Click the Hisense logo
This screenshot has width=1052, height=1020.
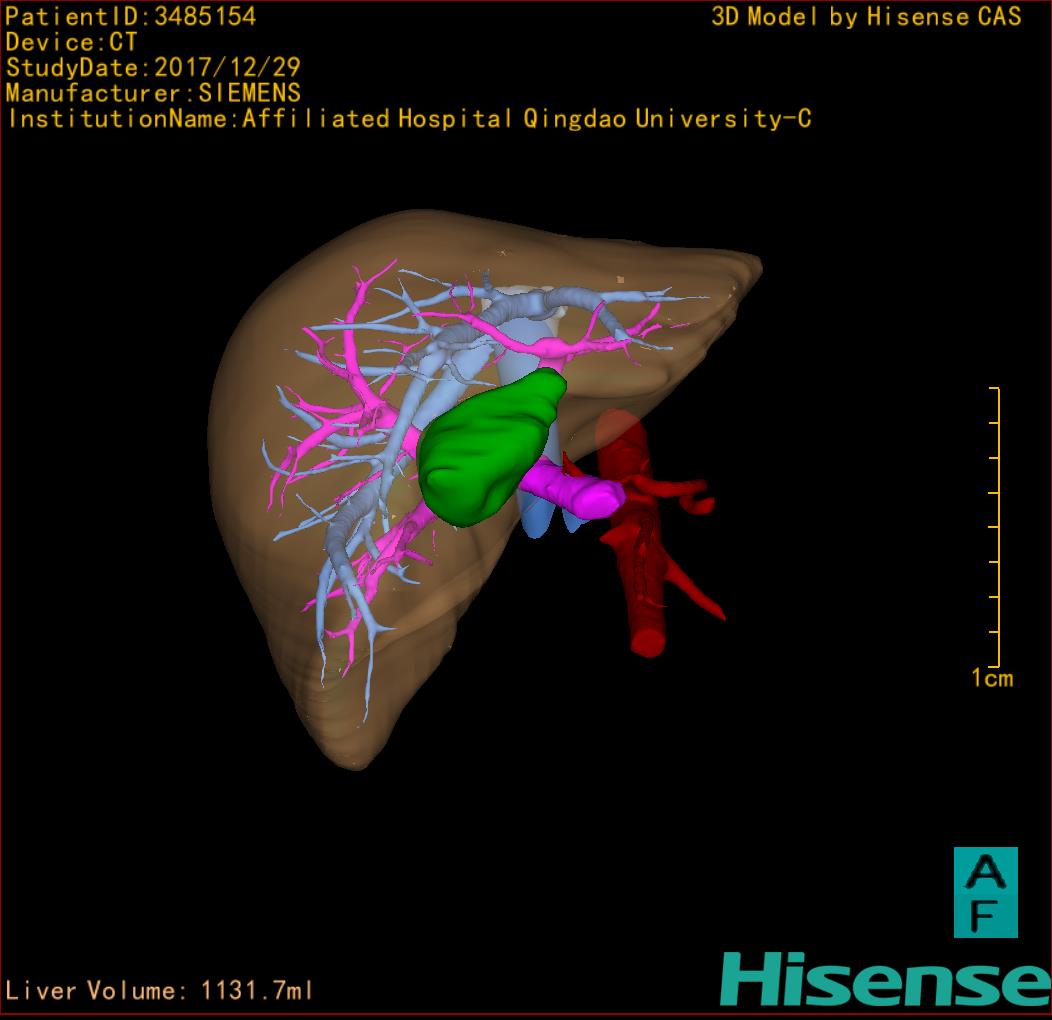pyautogui.click(x=885, y=979)
